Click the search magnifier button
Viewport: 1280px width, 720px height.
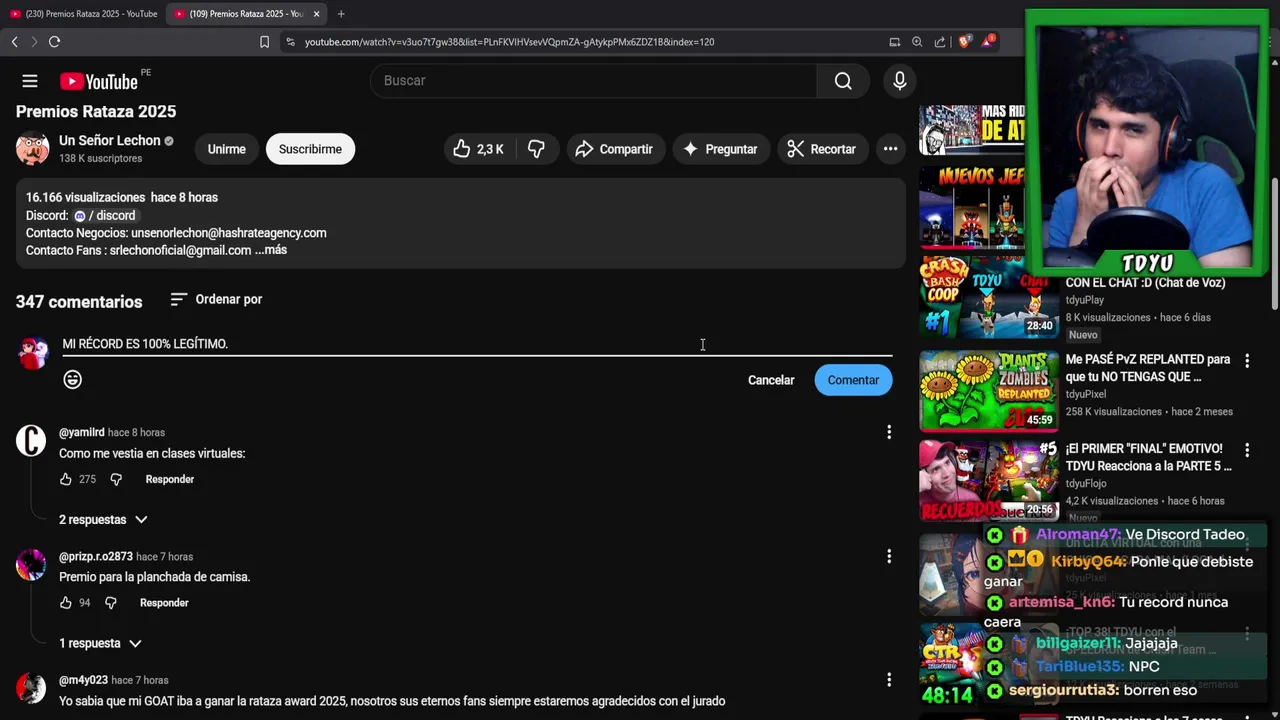point(843,81)
